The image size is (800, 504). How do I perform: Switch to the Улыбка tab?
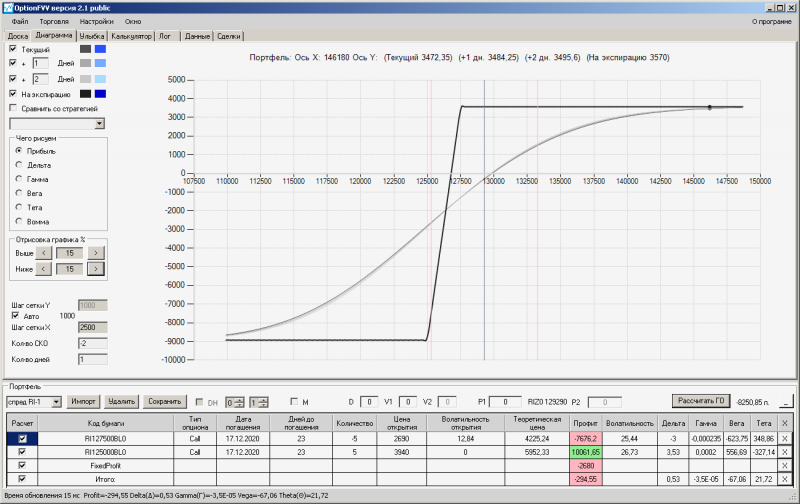point(92,36)
